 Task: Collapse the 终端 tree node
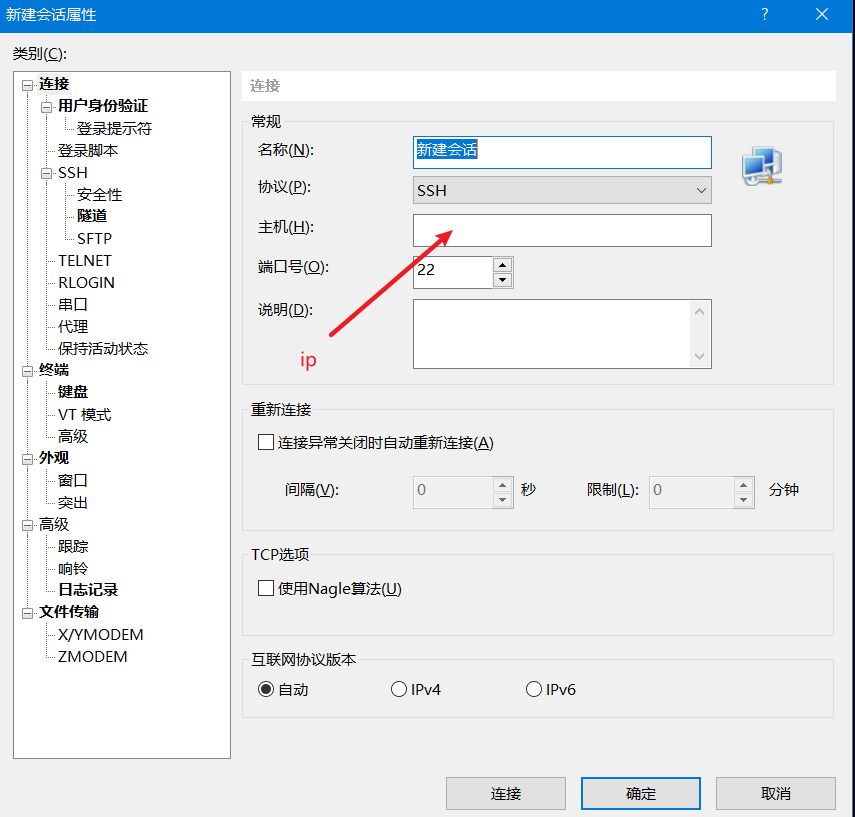pyautogui.click(x=27, y=371)
